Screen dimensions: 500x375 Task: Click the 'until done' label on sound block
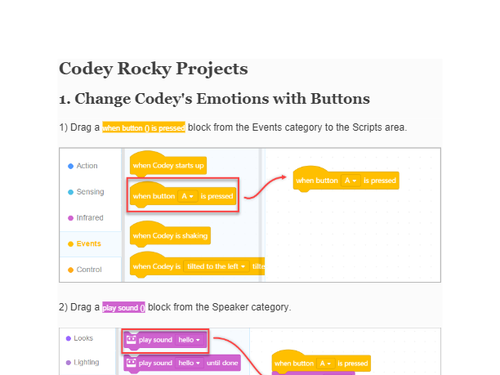click(x=222, y=363)
